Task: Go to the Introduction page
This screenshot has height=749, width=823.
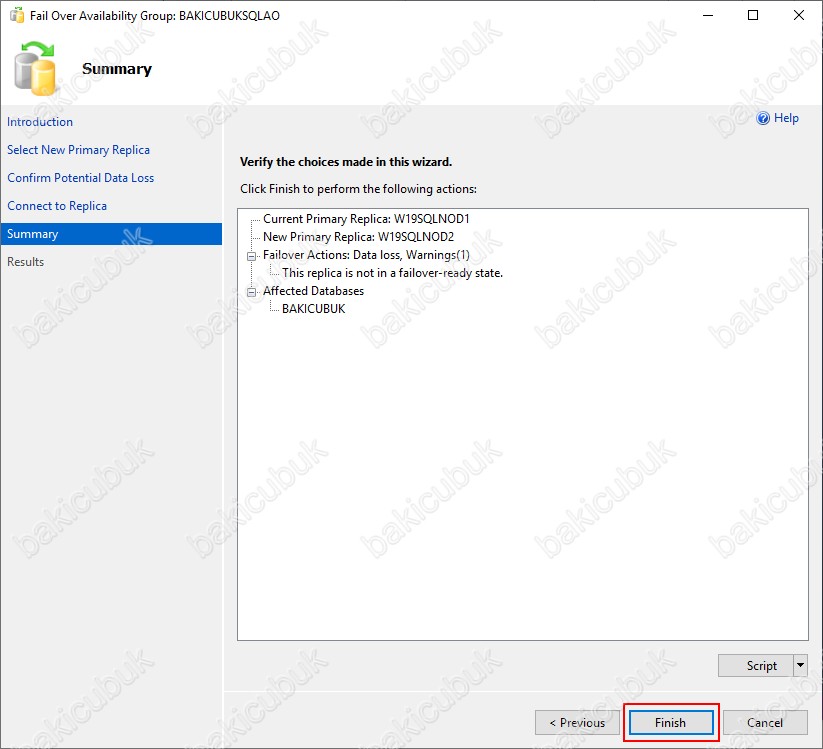Action: [40, 122]
